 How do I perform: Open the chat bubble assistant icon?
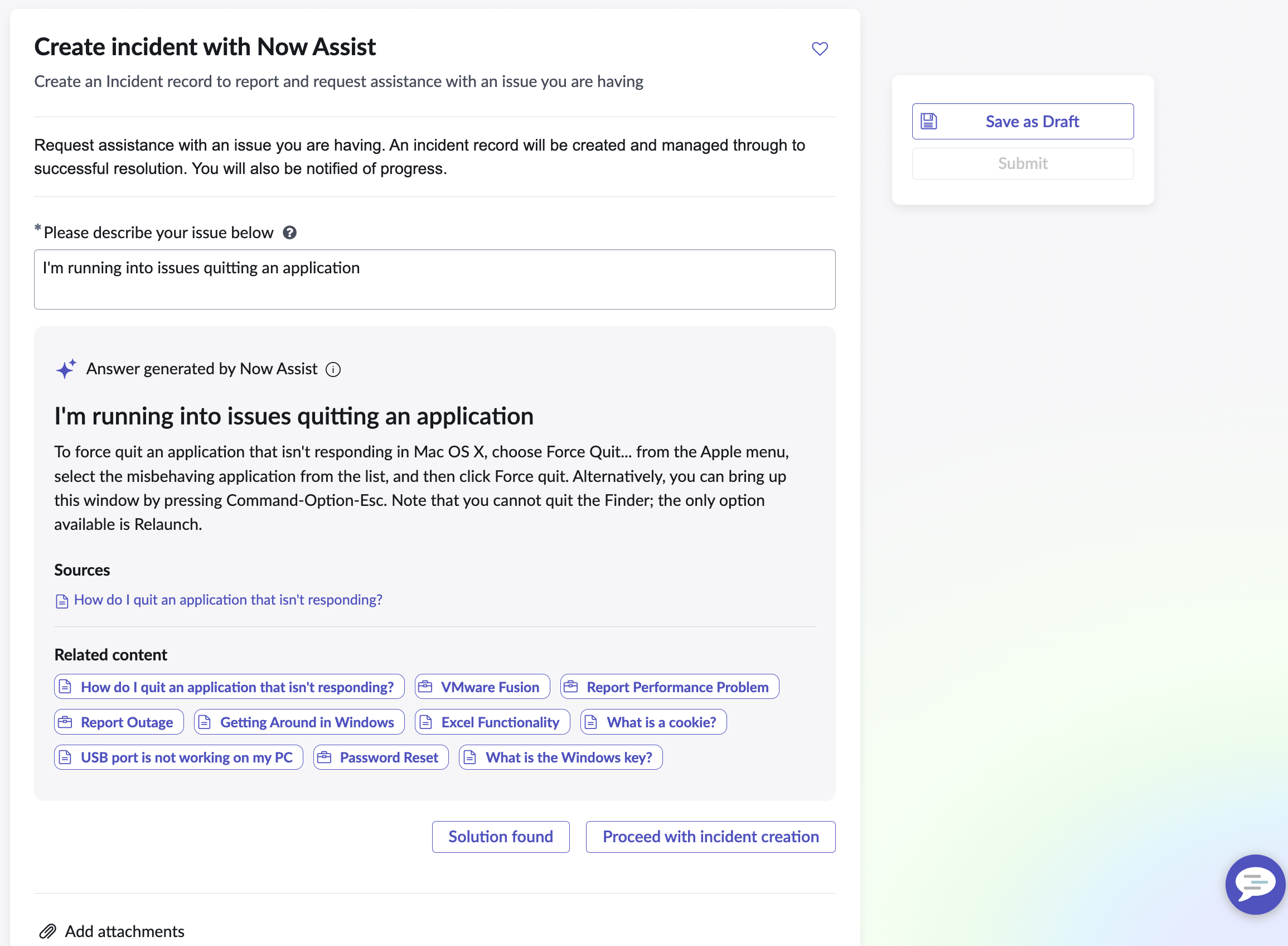point(1255,884)
